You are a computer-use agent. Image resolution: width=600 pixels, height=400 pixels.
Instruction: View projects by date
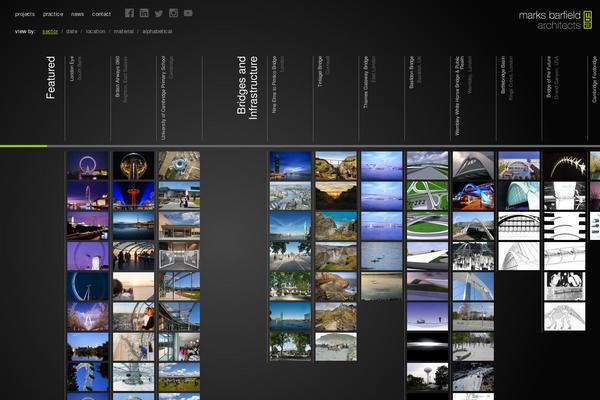point(72,31)
